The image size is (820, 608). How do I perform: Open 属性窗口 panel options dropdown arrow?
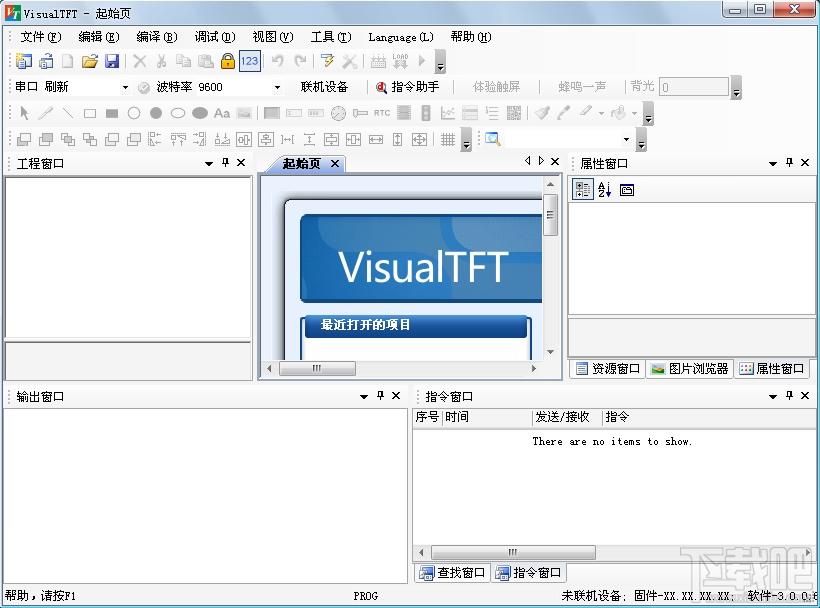click(772, 164)
